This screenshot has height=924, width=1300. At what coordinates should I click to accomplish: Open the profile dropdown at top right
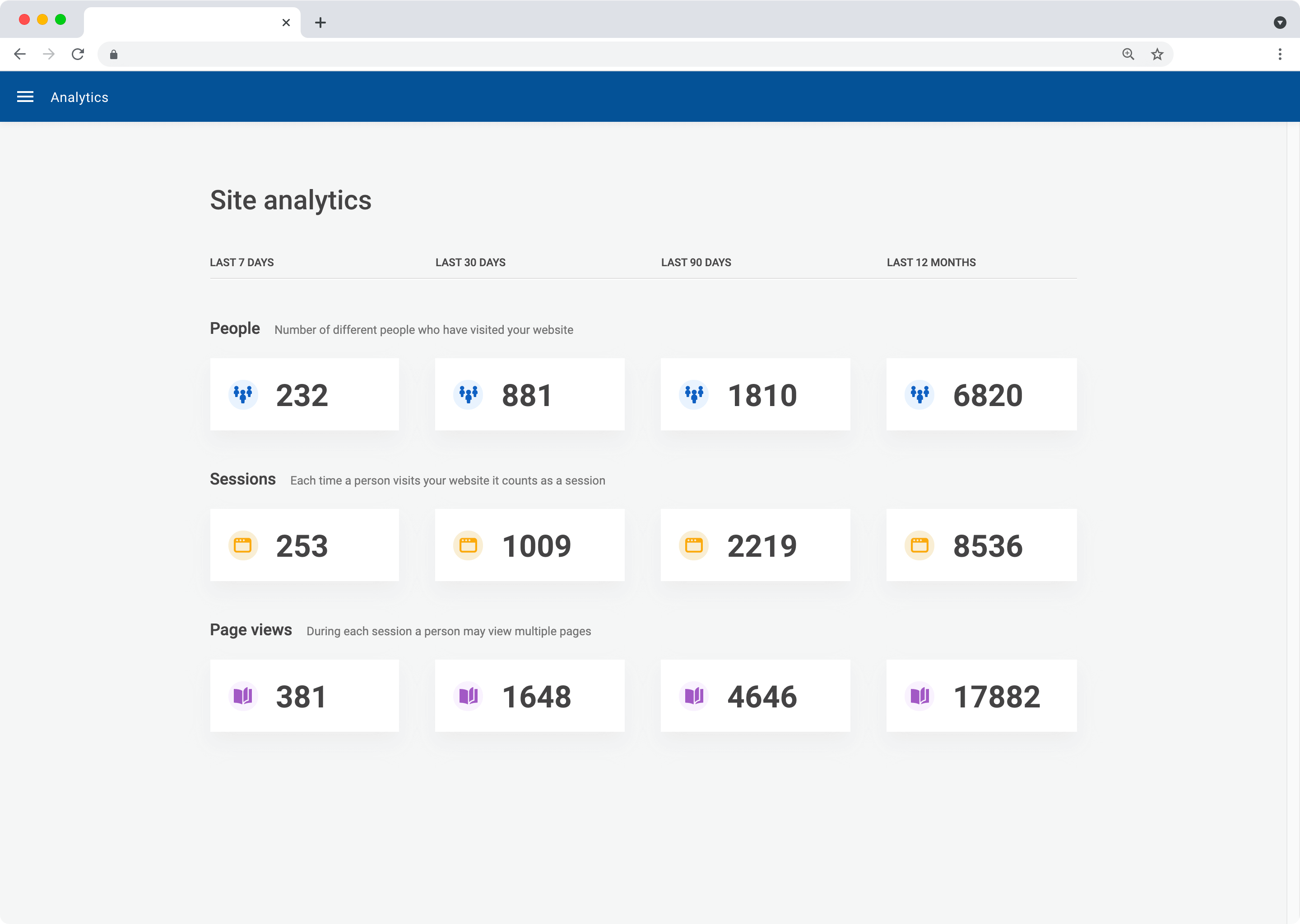point(1280,22)
